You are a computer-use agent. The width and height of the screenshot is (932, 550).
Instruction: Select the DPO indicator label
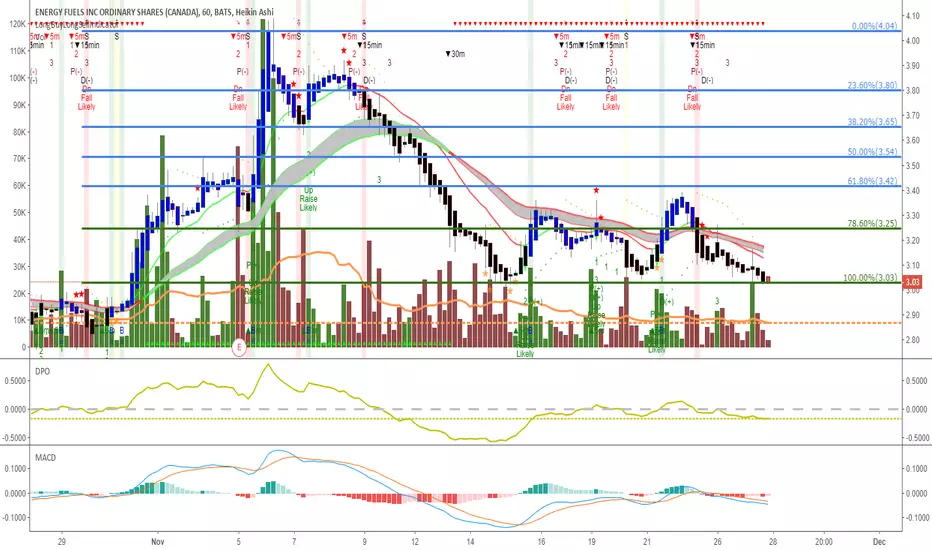42,371
